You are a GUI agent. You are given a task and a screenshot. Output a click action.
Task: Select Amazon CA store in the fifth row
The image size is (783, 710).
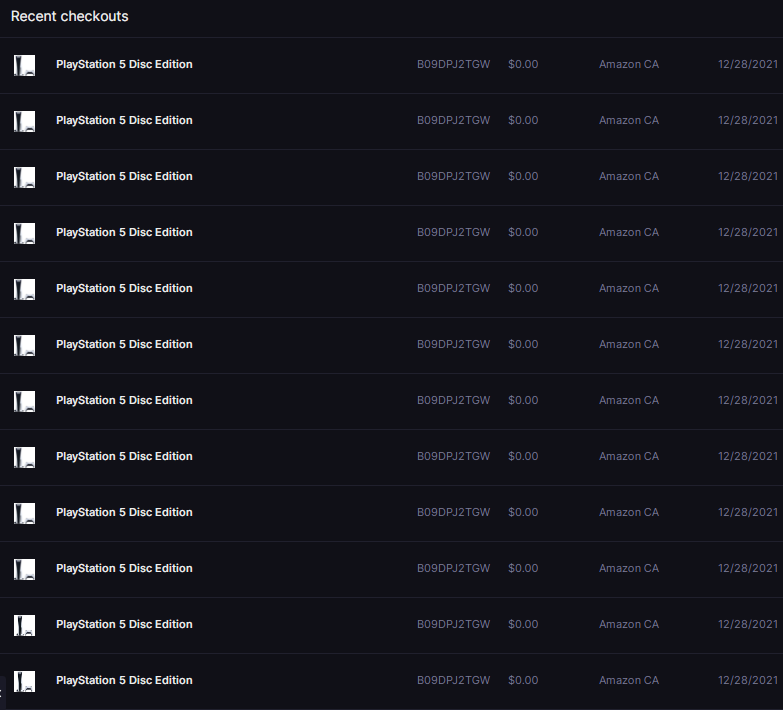tap(629, 288)
